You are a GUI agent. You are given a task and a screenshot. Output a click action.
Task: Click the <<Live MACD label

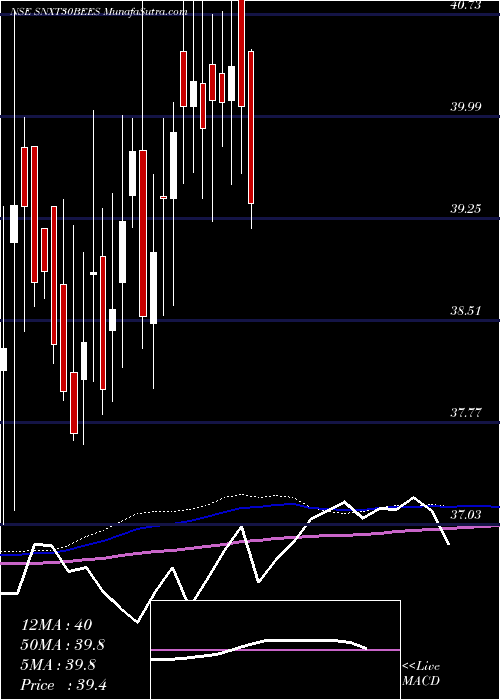[x=421, y=673]
